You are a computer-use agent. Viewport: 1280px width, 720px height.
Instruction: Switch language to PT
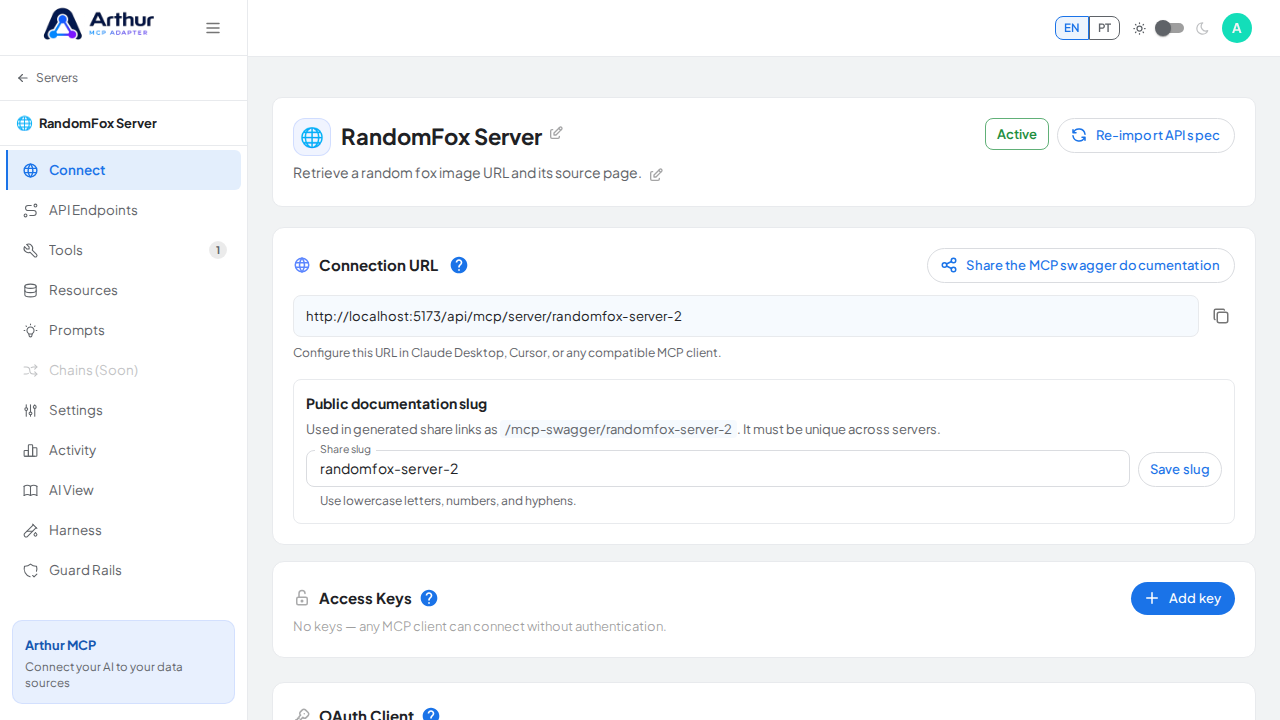pyautogui.click(x=1104, y=28)
